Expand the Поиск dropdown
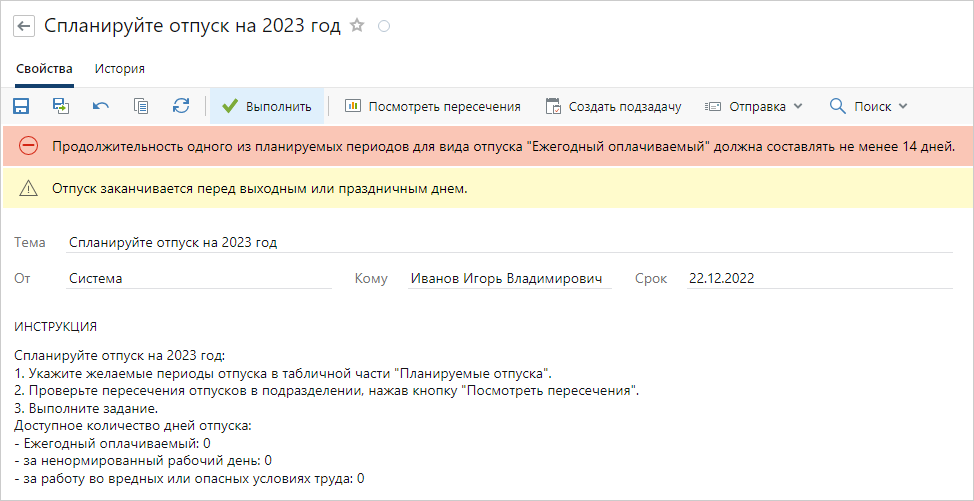 click(869, 106)
